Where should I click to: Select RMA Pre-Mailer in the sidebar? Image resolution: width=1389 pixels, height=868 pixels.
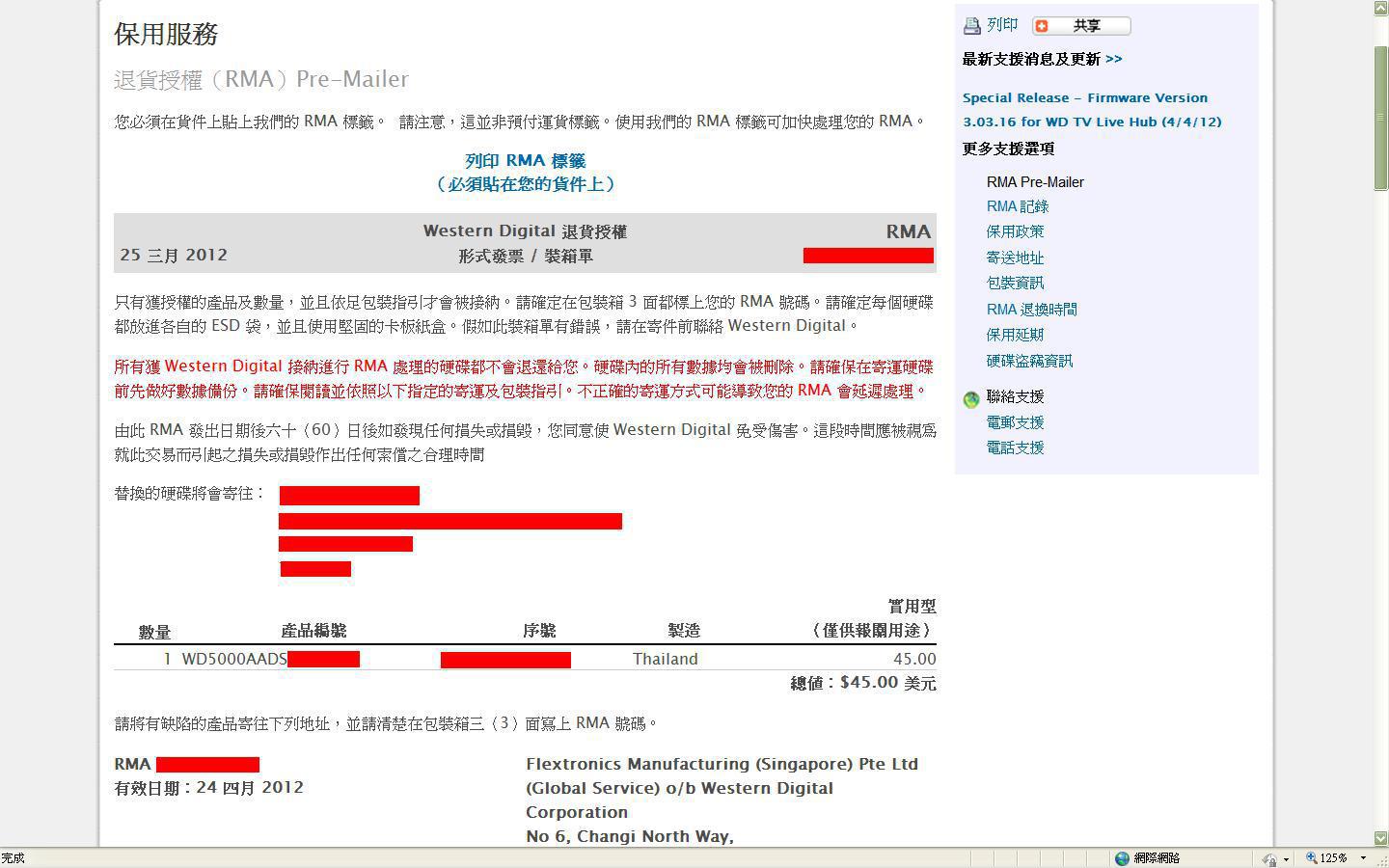coord(1035,182)
